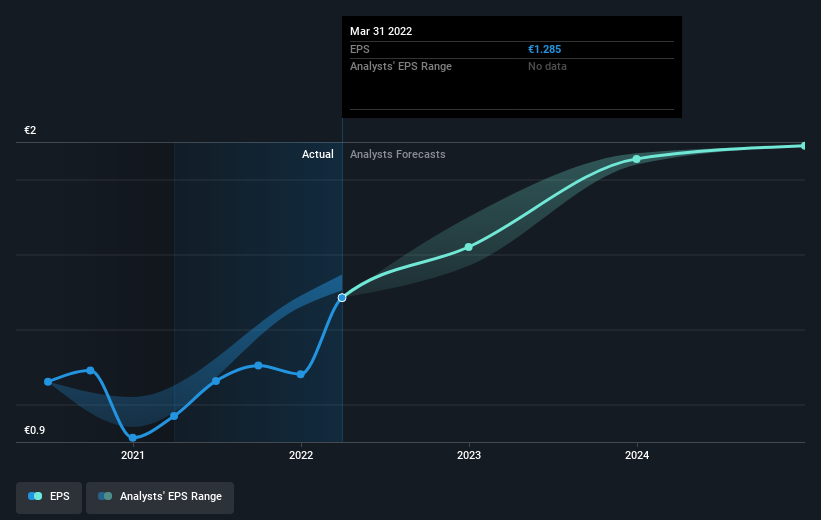Select the 2023 forecast EPS data point
821x520 pixels.
click(x=469, y=247)
